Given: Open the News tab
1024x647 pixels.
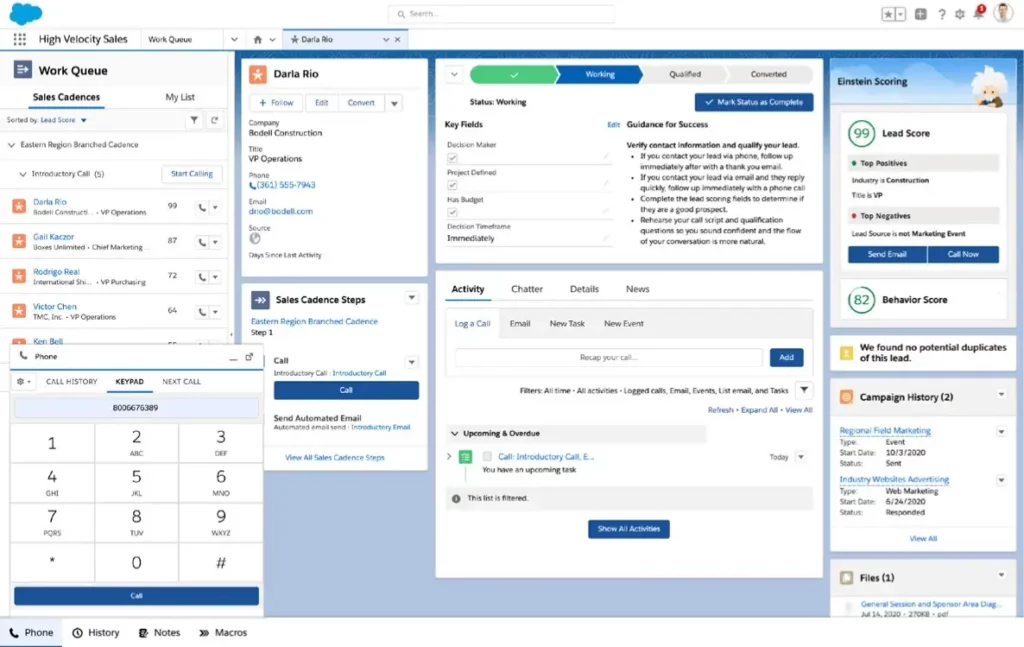Looking at the screenshot, I should 637,289.
